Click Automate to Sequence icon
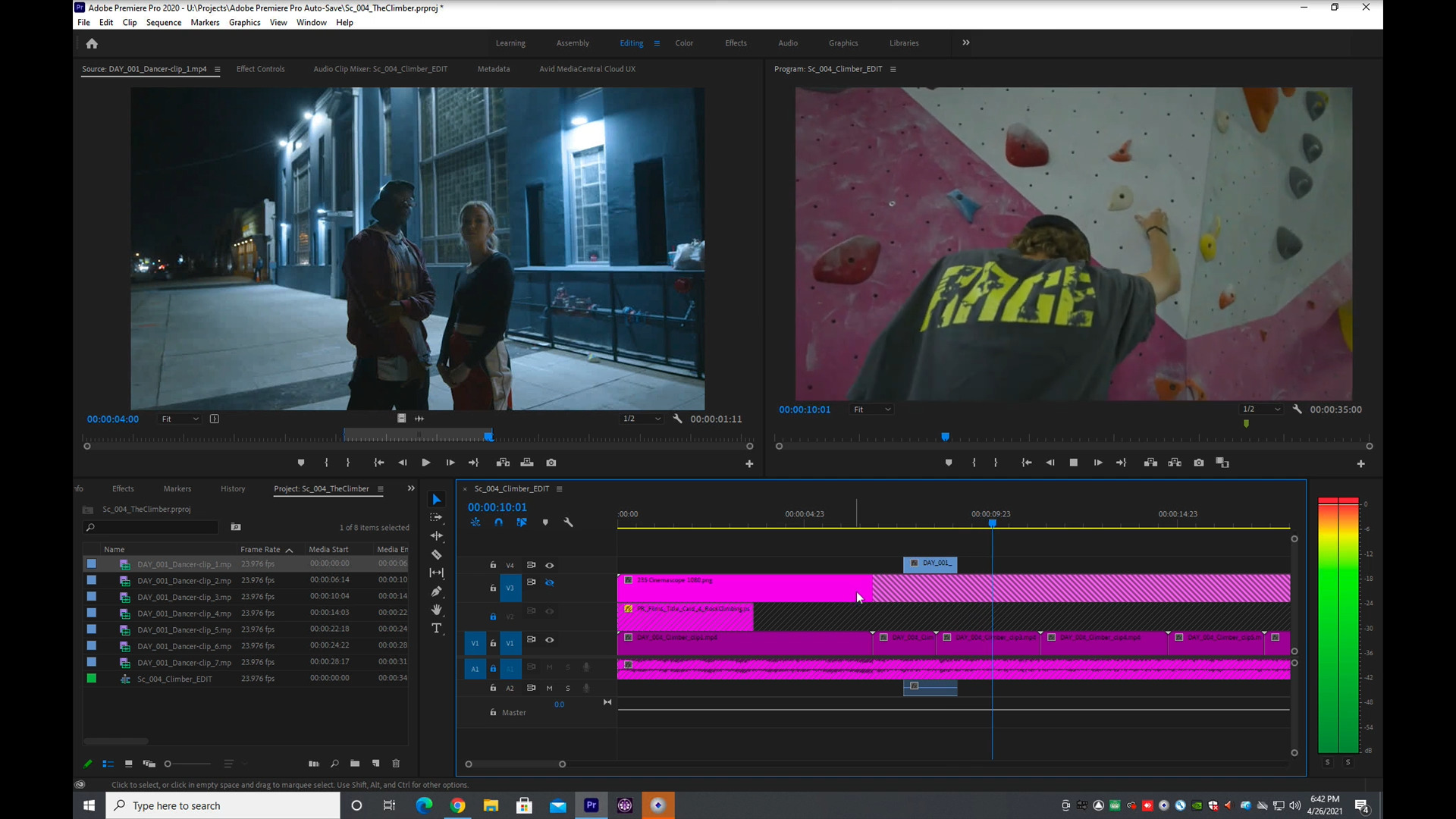Screen dimensions: 1456x819 pyautogui.click(x=314, y=764)
